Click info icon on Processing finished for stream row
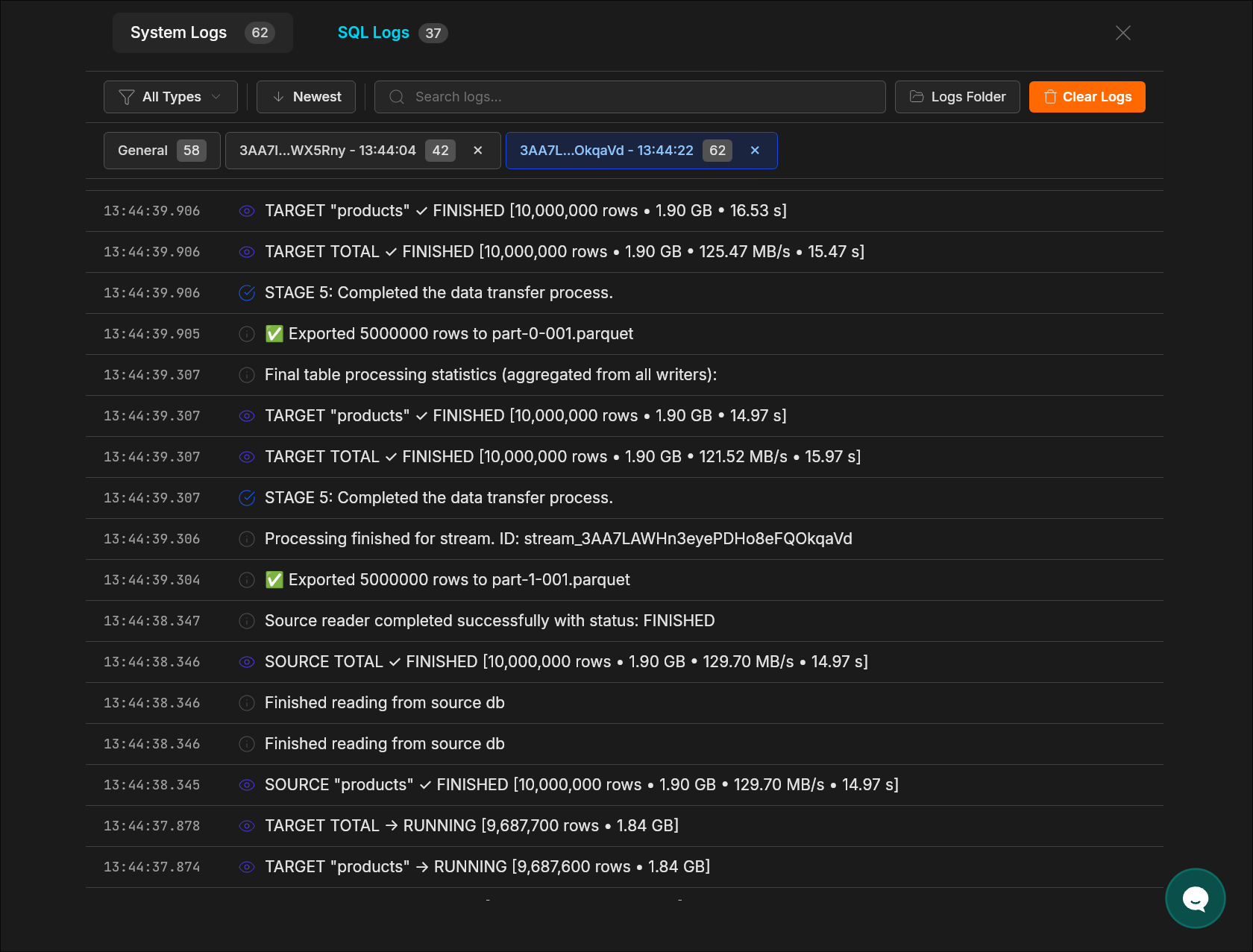The width and height of the screenshot is (1253, 952). (247, 539)
